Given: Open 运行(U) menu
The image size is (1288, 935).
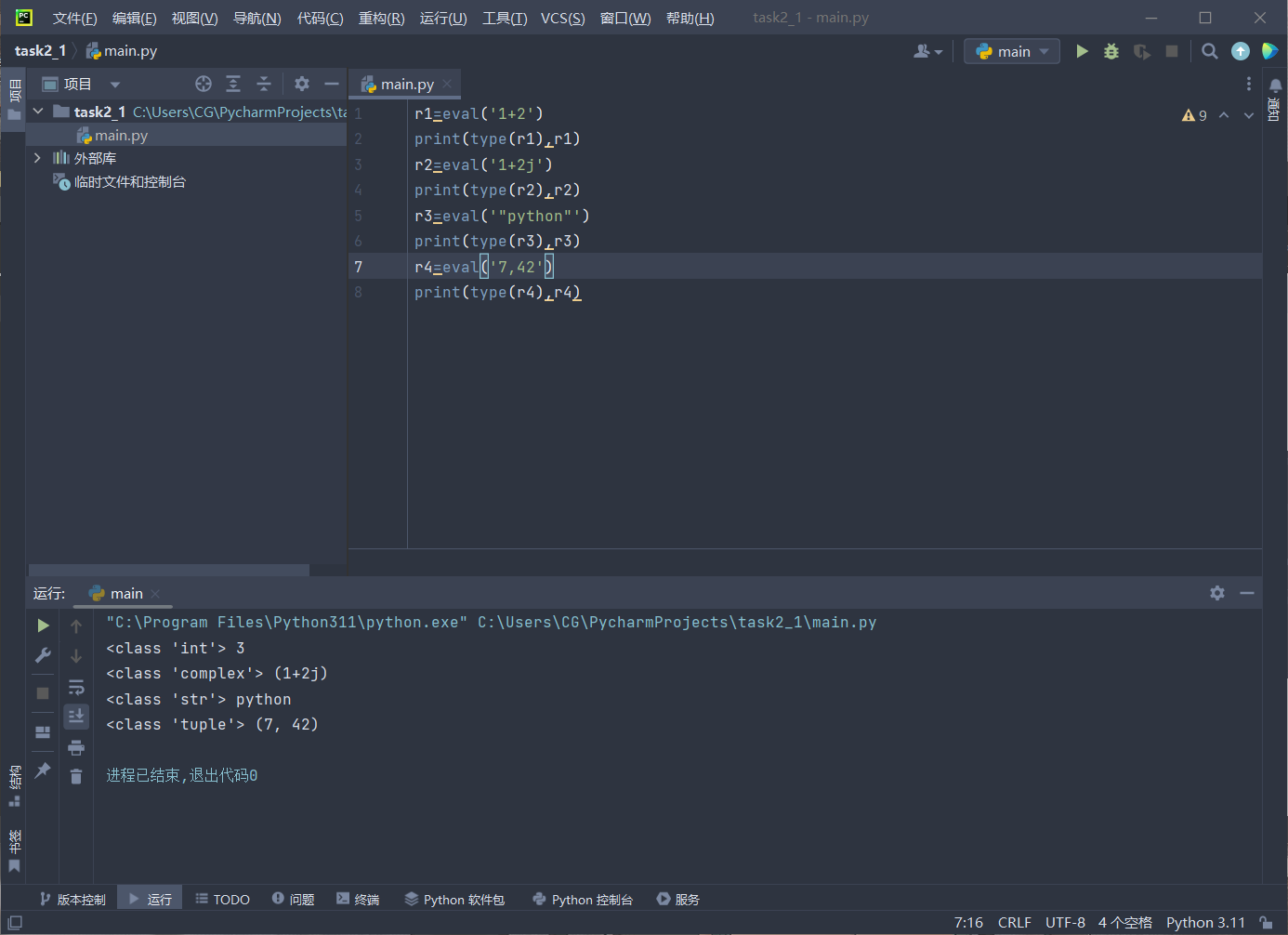Looking at the screenshot, I should pyautogui.click(x=443, y=18).
